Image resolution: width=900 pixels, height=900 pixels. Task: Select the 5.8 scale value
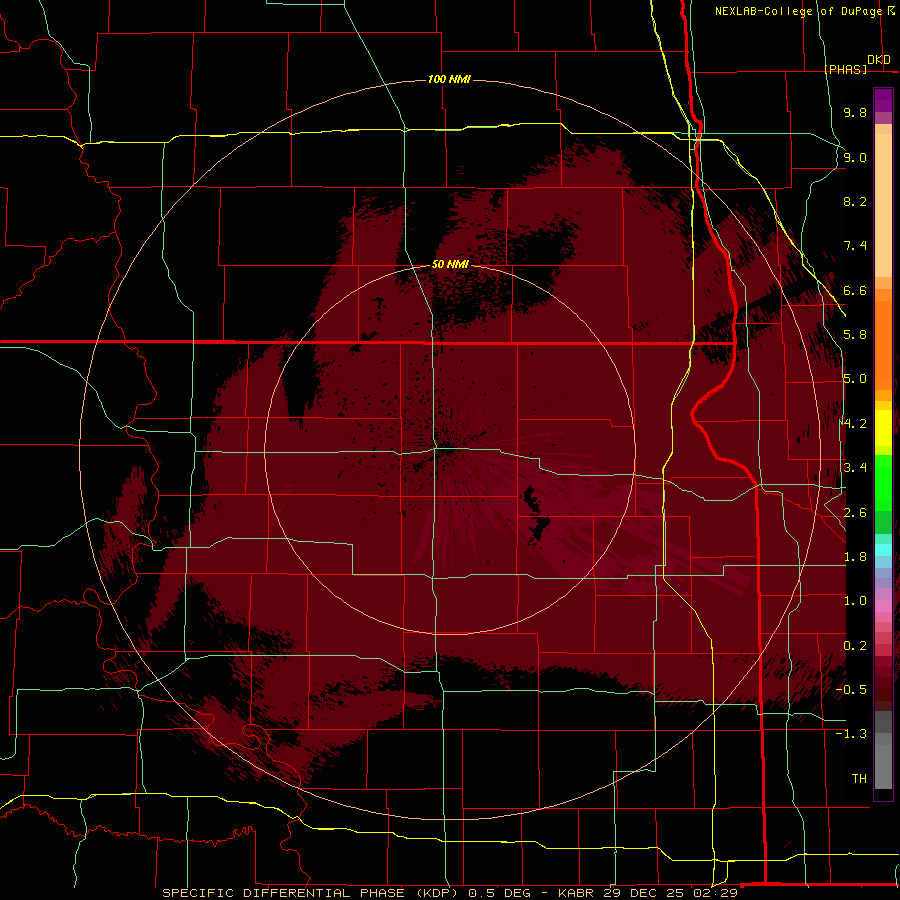click(855, 335)
